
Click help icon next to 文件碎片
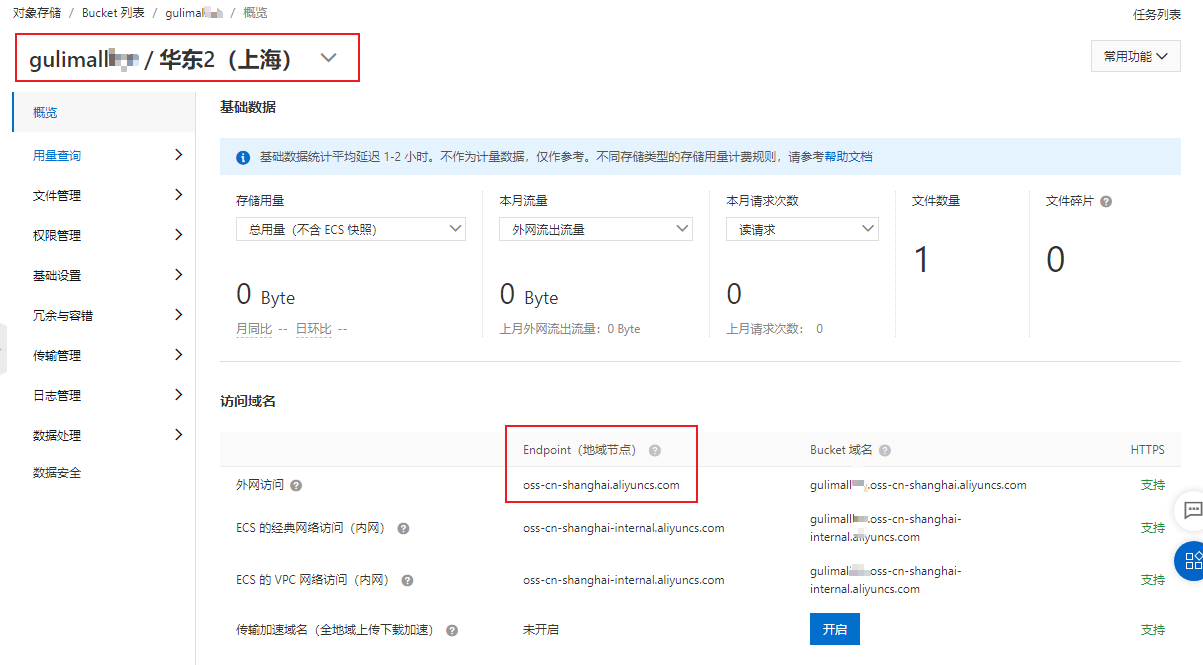(1105, 201)
